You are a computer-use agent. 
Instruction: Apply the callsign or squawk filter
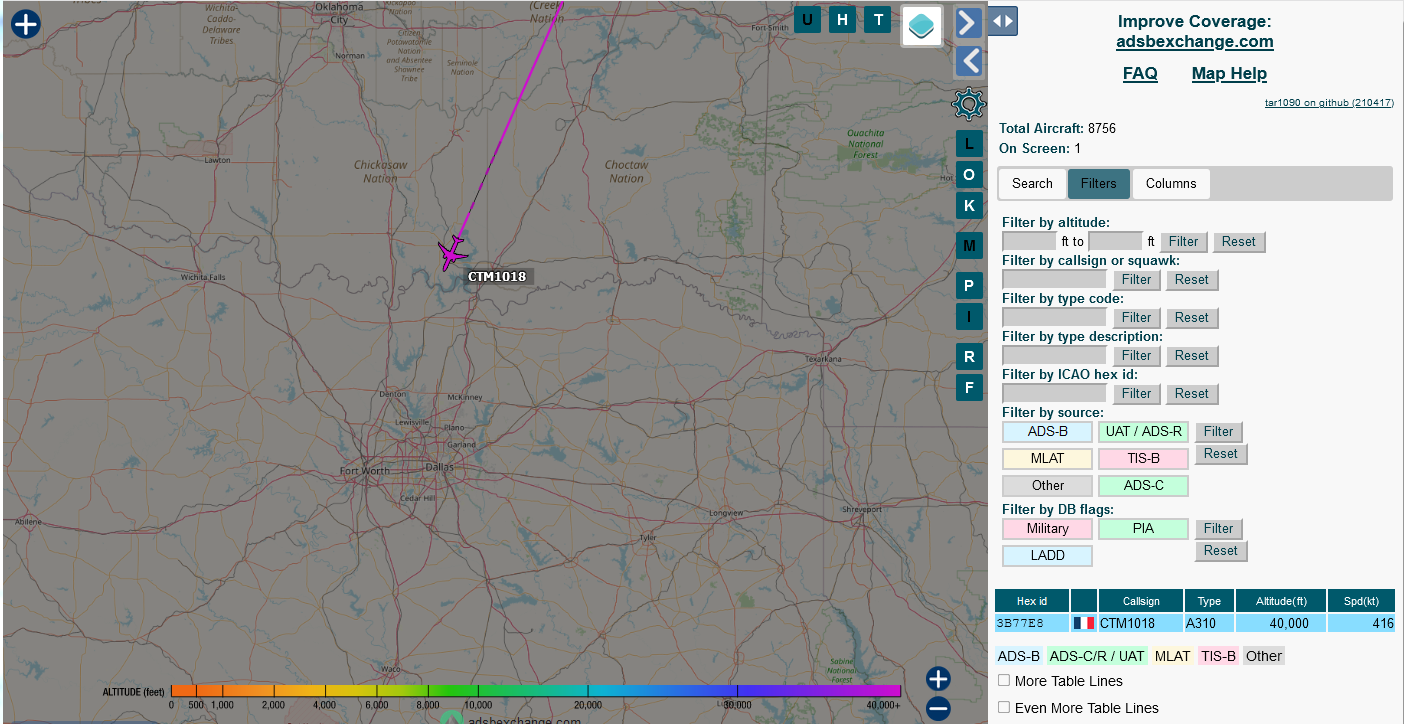pos(1136,280)
